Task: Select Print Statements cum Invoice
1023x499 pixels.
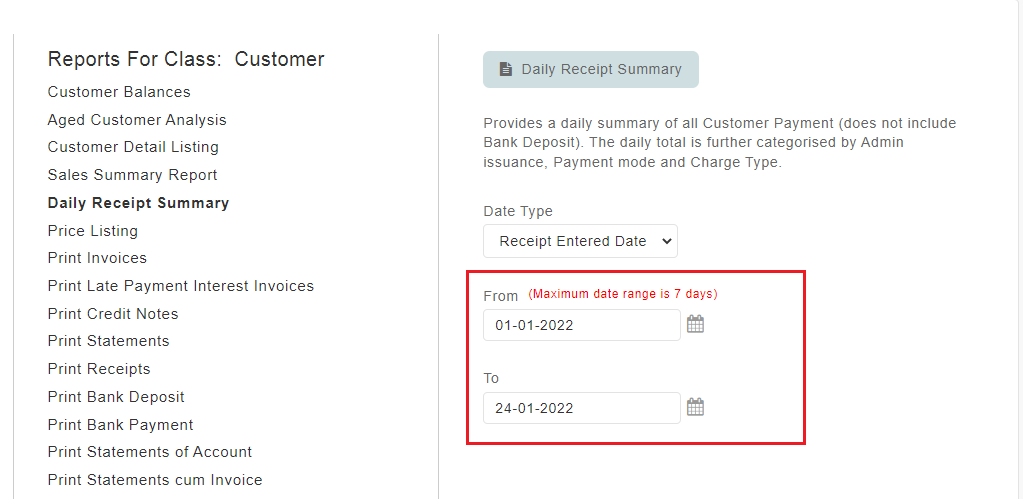Action: (x=155, y=480)
